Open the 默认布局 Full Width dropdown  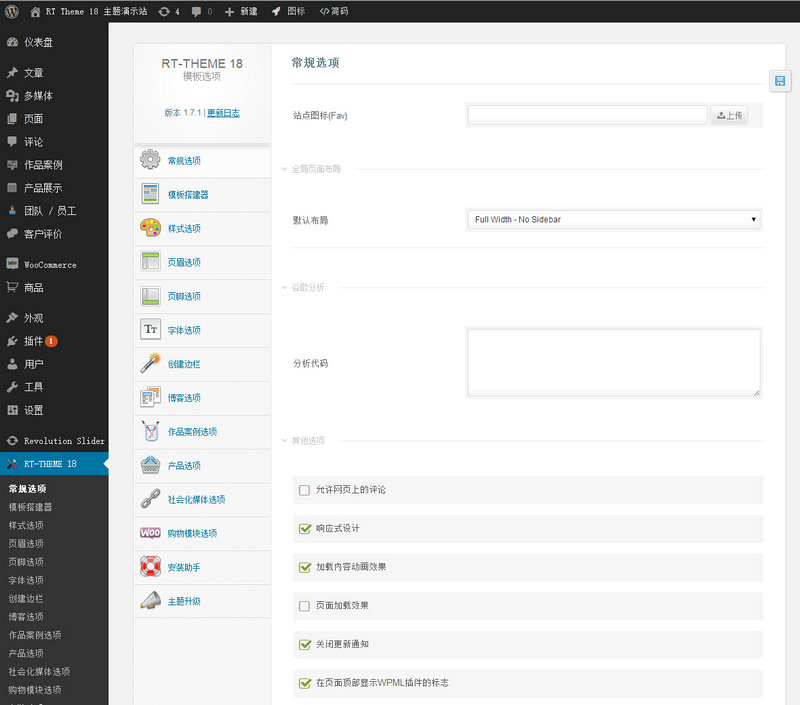(x=614, y=220)
